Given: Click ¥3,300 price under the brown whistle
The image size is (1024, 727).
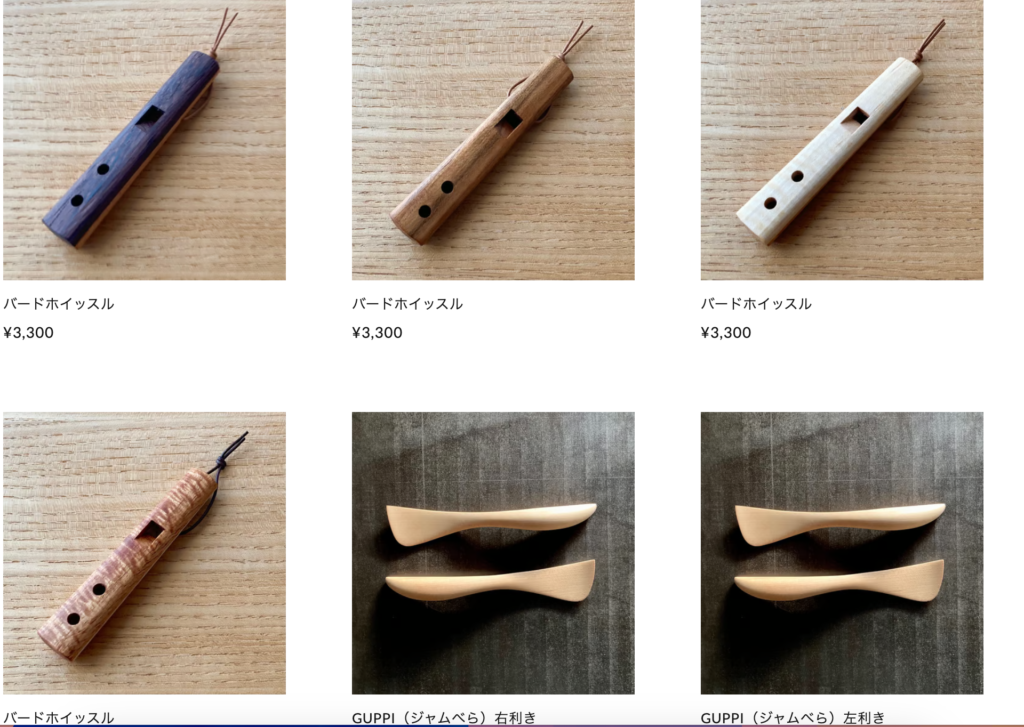Looking at the screenshot, I should pos(377,332).
